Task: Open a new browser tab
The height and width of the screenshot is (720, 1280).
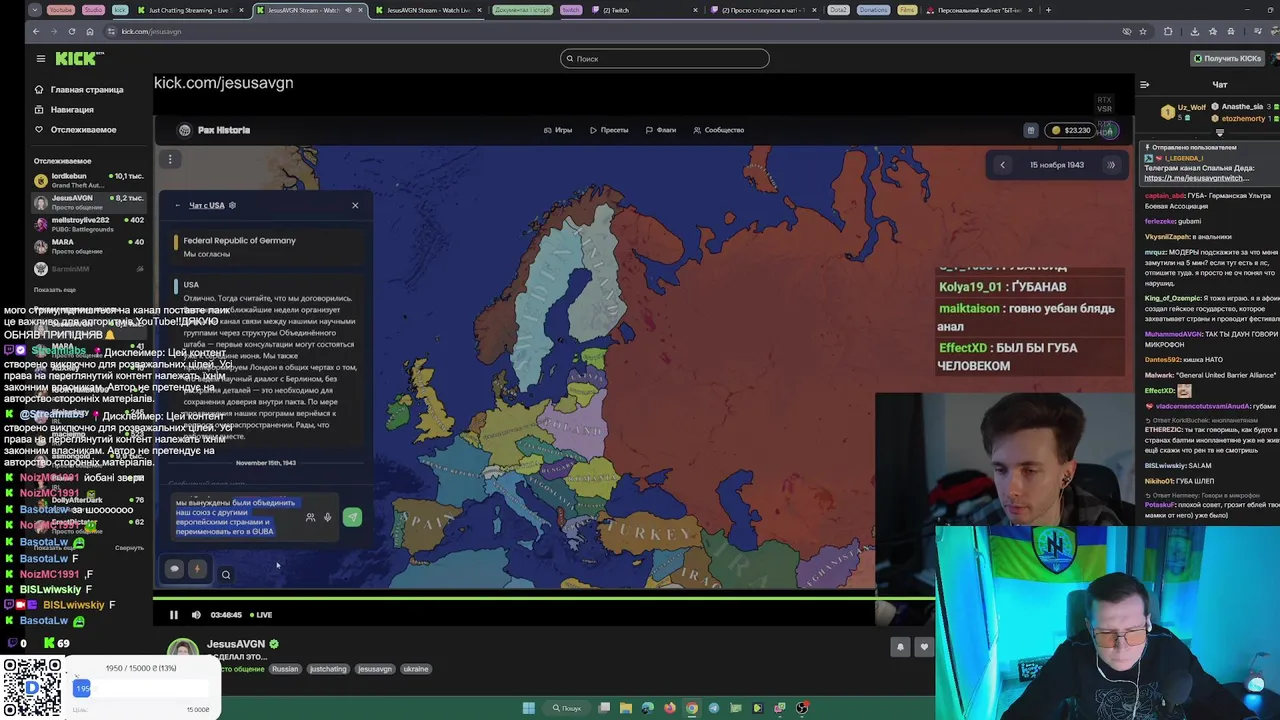Action: coord(1048,10)
